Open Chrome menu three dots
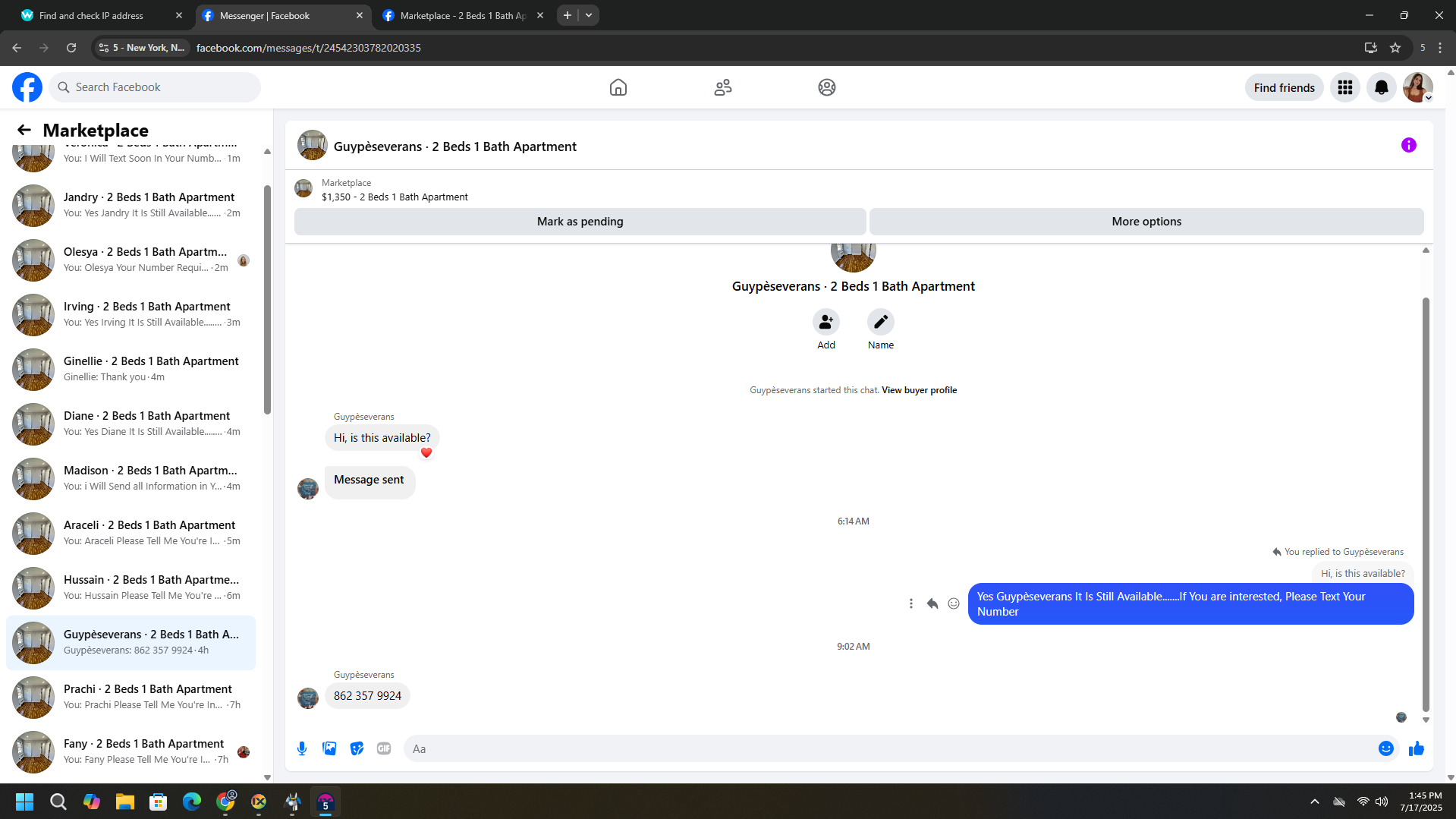The height and width of the screenshot is (819, 1456). (1440, 48)
